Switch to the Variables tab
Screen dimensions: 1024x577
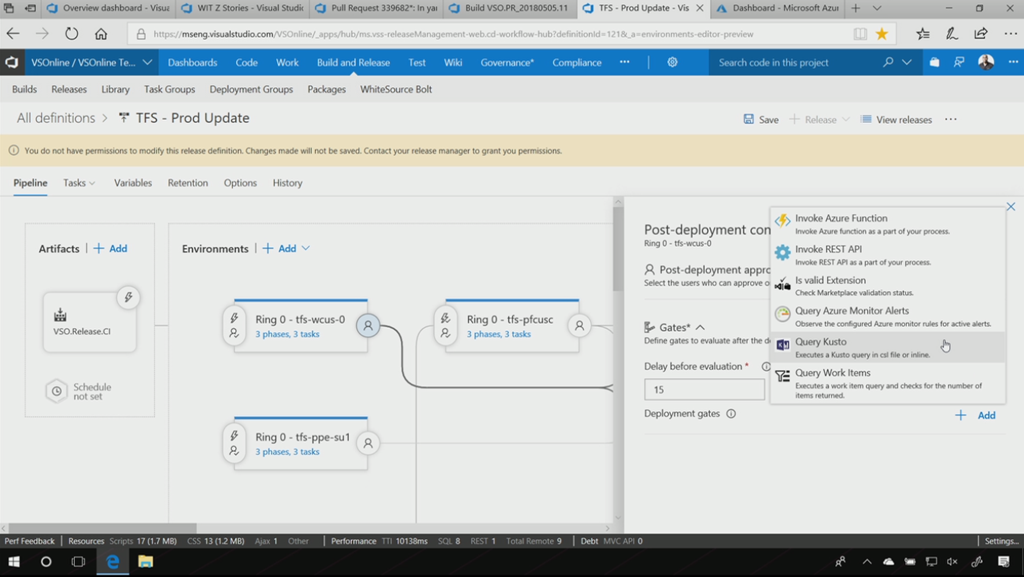133,183
